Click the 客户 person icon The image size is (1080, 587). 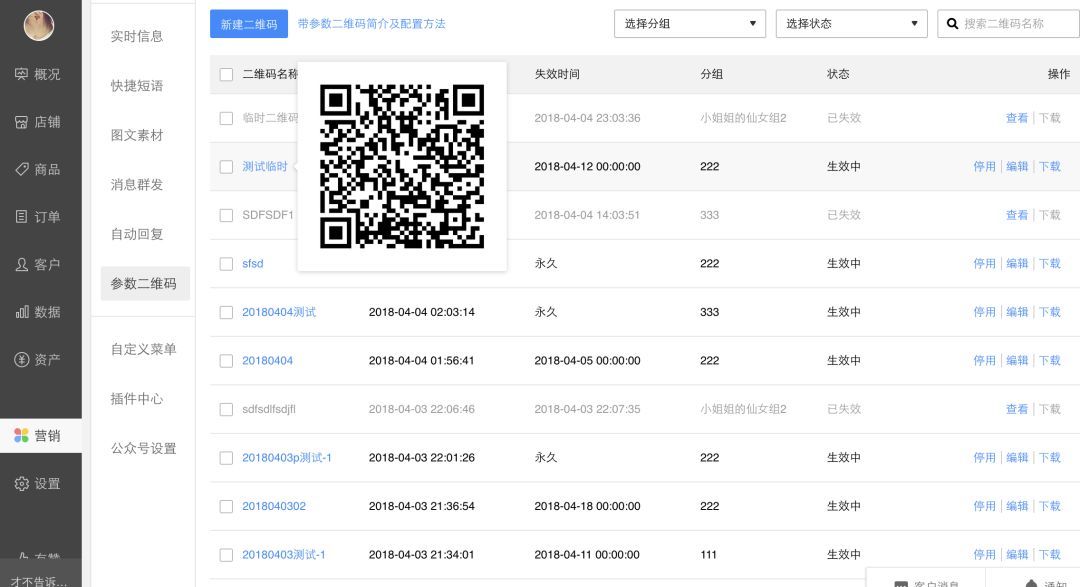(x=21, y=265)
